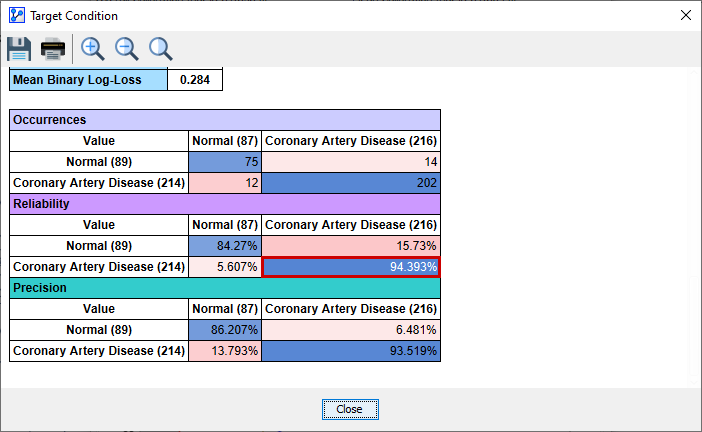Click Coronary Artery Disease (216) header in Reliability
Screen dimensions: 702x432
[x=351, y=225]
